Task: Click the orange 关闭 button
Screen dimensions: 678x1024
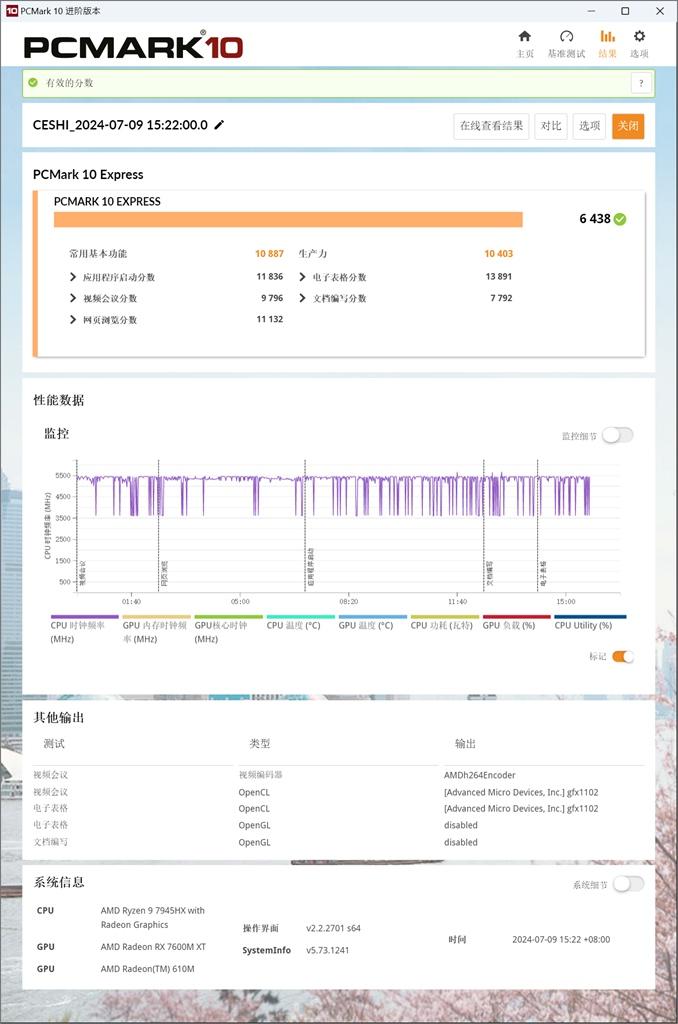Action: 628,126
